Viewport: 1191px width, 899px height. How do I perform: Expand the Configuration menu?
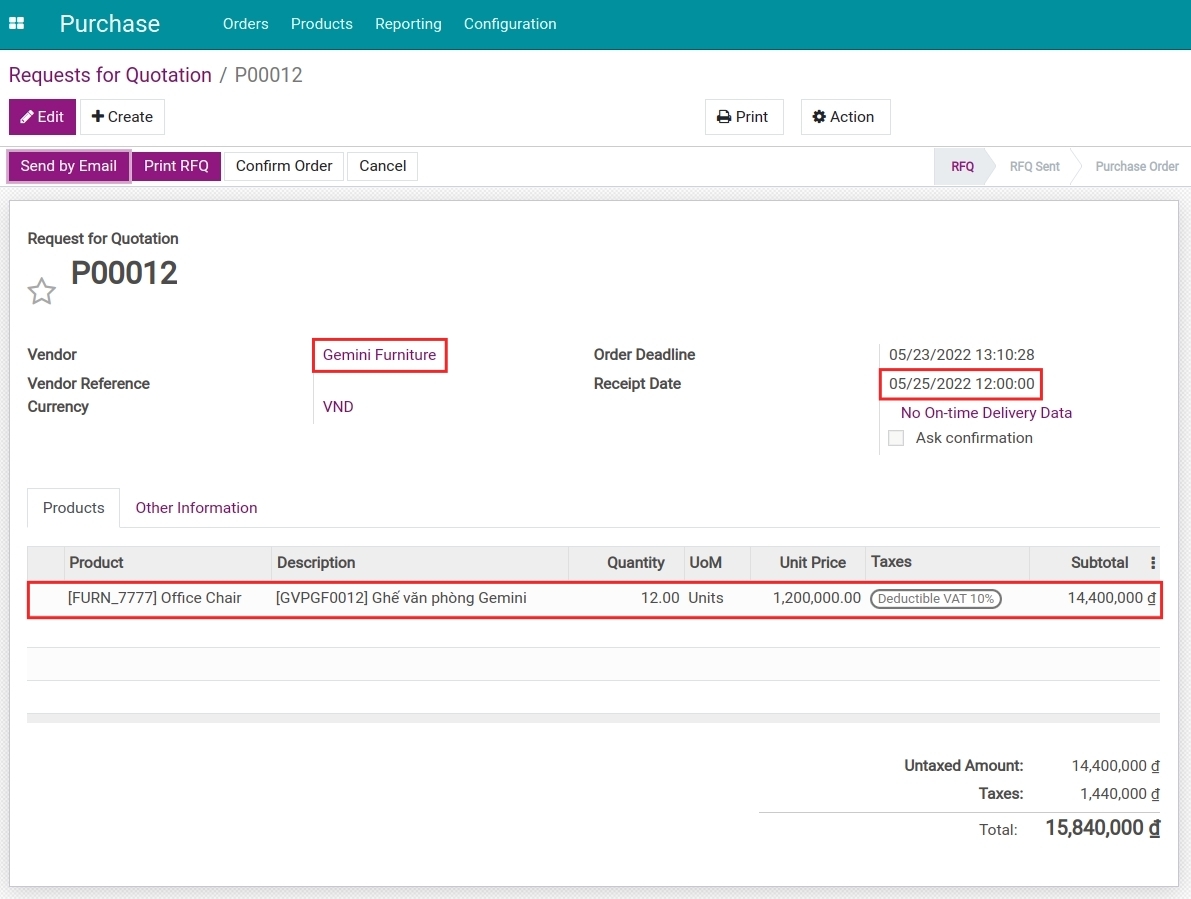point(510,24)
